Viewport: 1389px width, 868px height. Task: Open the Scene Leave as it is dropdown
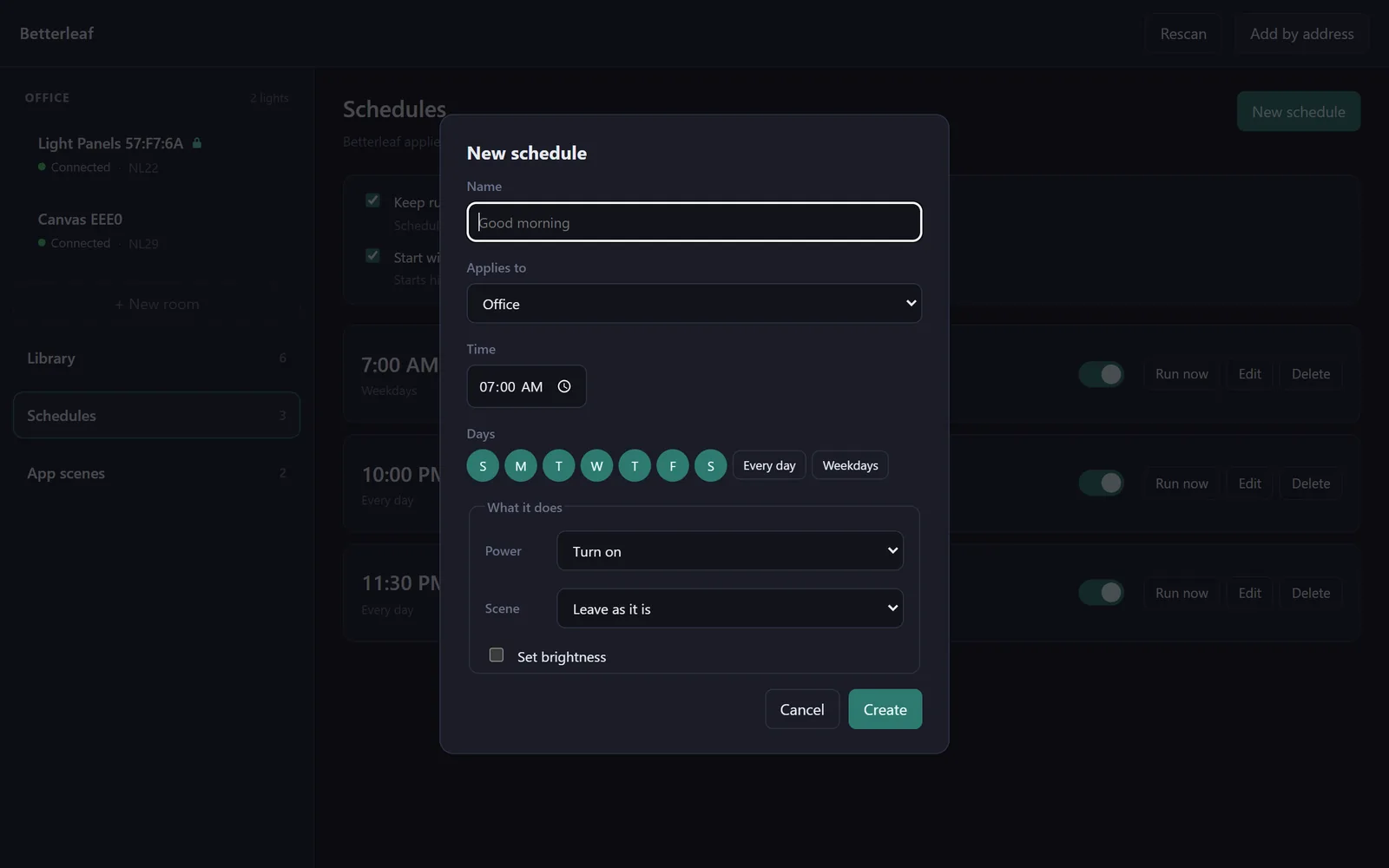tap(730, 608)
